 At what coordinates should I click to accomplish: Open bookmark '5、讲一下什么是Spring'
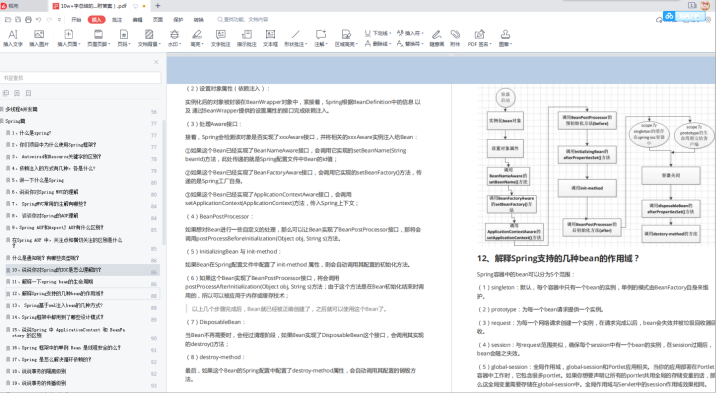(x=38, y=180)
